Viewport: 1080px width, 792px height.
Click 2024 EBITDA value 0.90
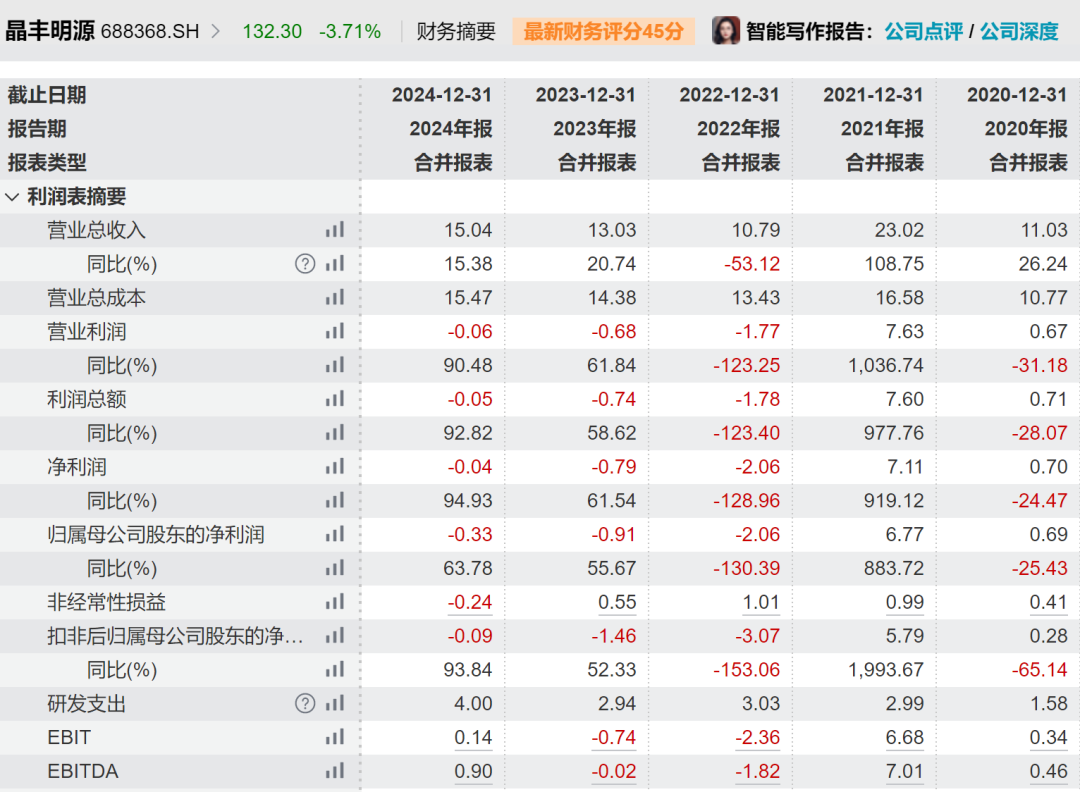pyautogui.click(x=473, y=771)
